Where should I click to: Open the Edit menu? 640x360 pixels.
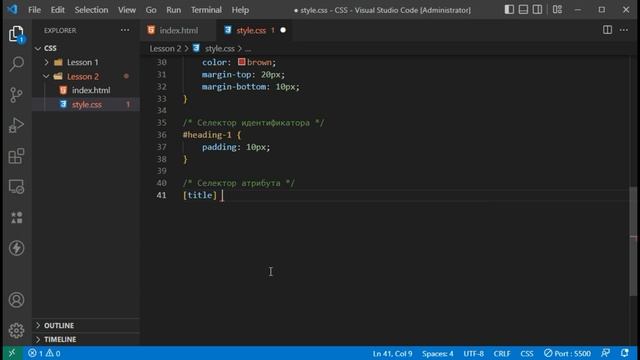click(58, 10)
